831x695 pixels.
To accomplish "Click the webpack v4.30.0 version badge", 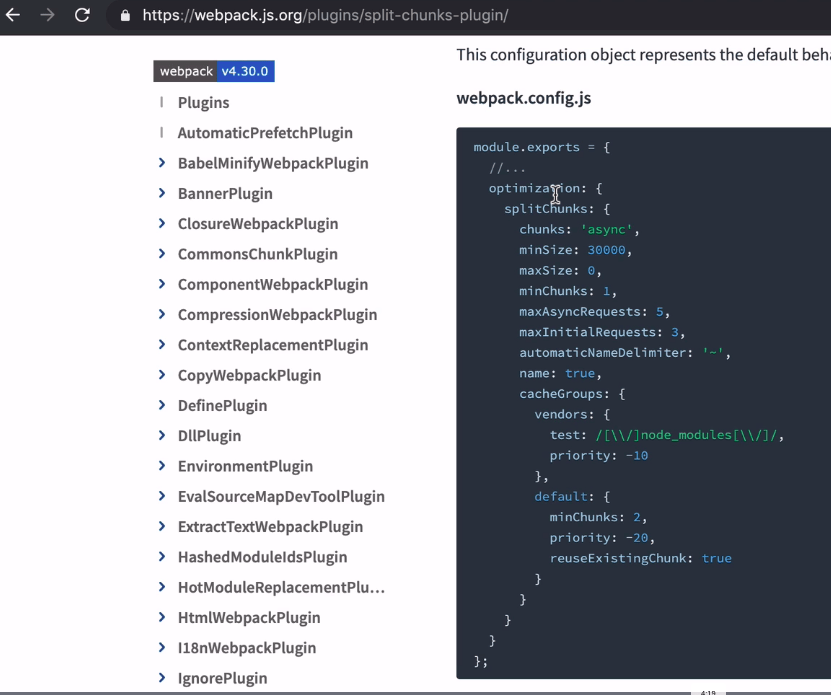I will (213, 71).
